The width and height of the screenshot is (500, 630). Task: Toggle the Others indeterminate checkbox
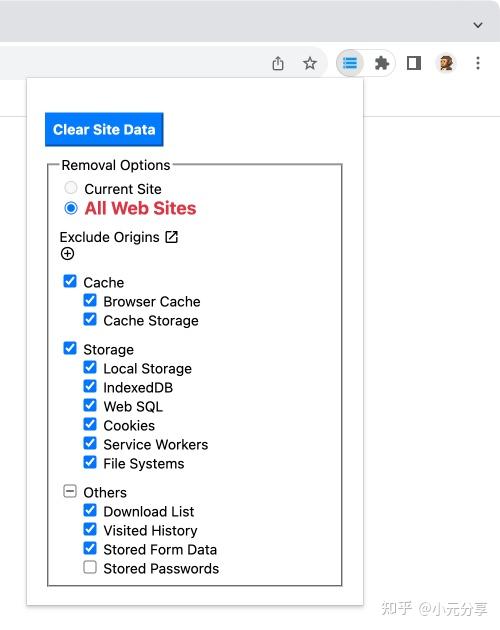tap(70, 491)
